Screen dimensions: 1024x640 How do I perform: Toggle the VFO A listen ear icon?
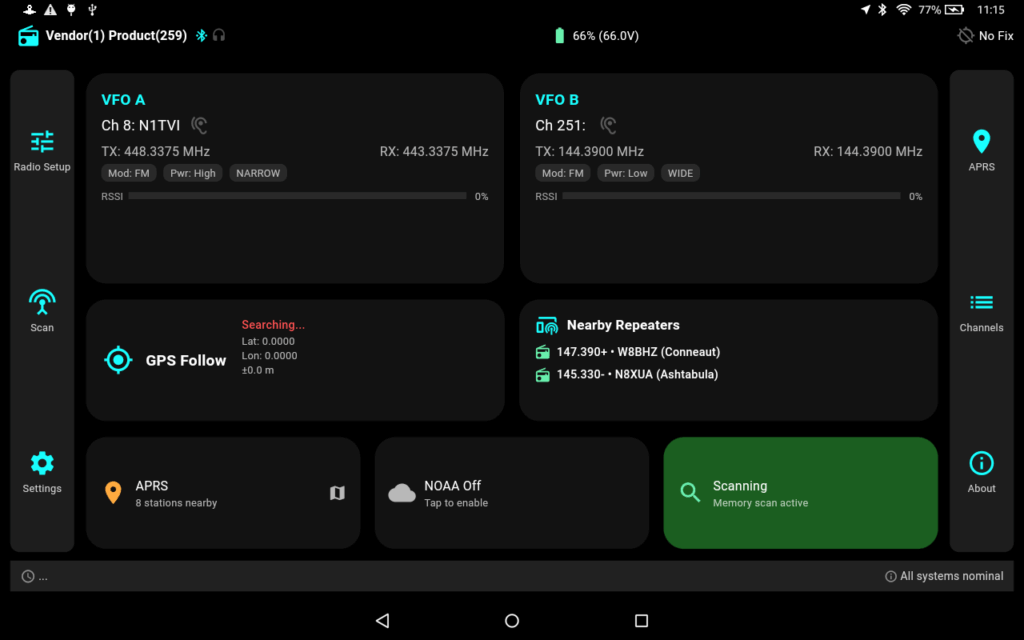pyautogui.click(x=199, y=125)
